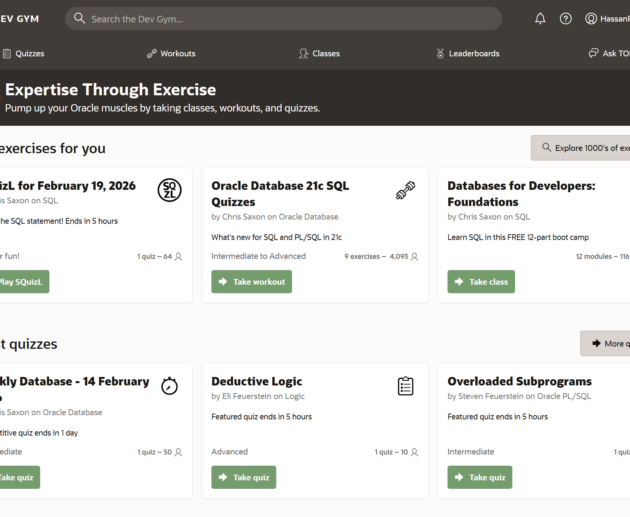
Task: Click "by Eli Feuerstein on Logic" text
Action: point(258,396)
